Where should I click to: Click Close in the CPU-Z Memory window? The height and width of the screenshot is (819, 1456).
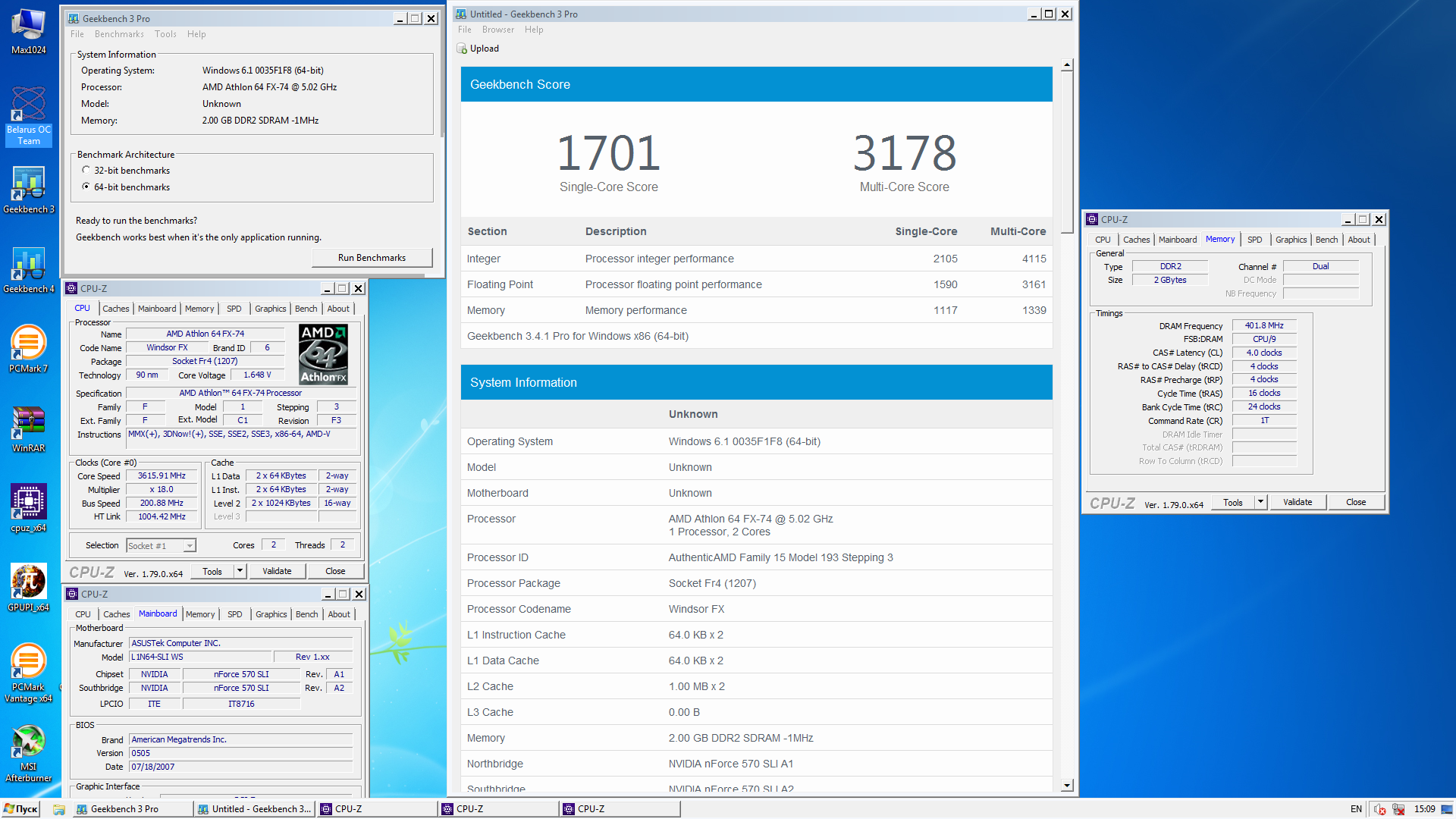click(x=1356, y=502)
